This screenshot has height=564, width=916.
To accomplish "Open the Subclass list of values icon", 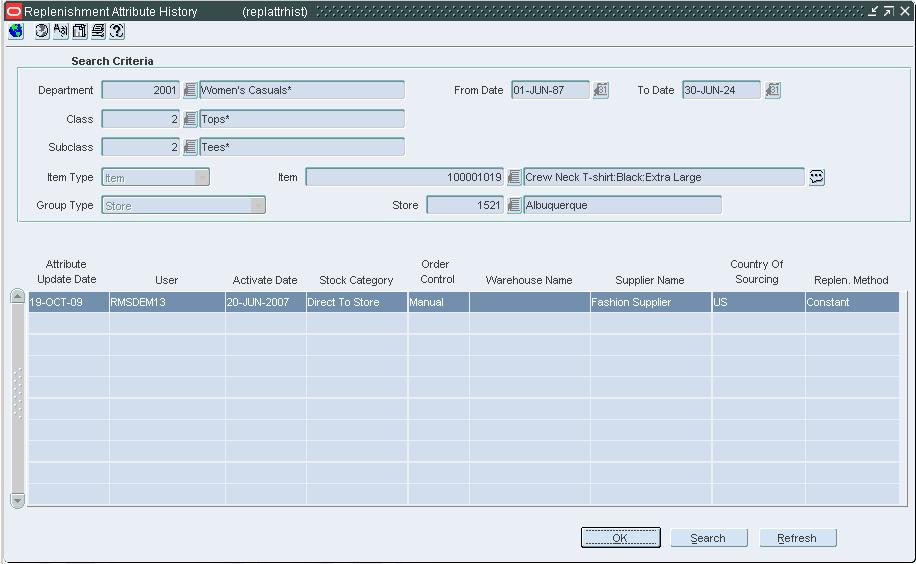I will (x=190, y=147).
